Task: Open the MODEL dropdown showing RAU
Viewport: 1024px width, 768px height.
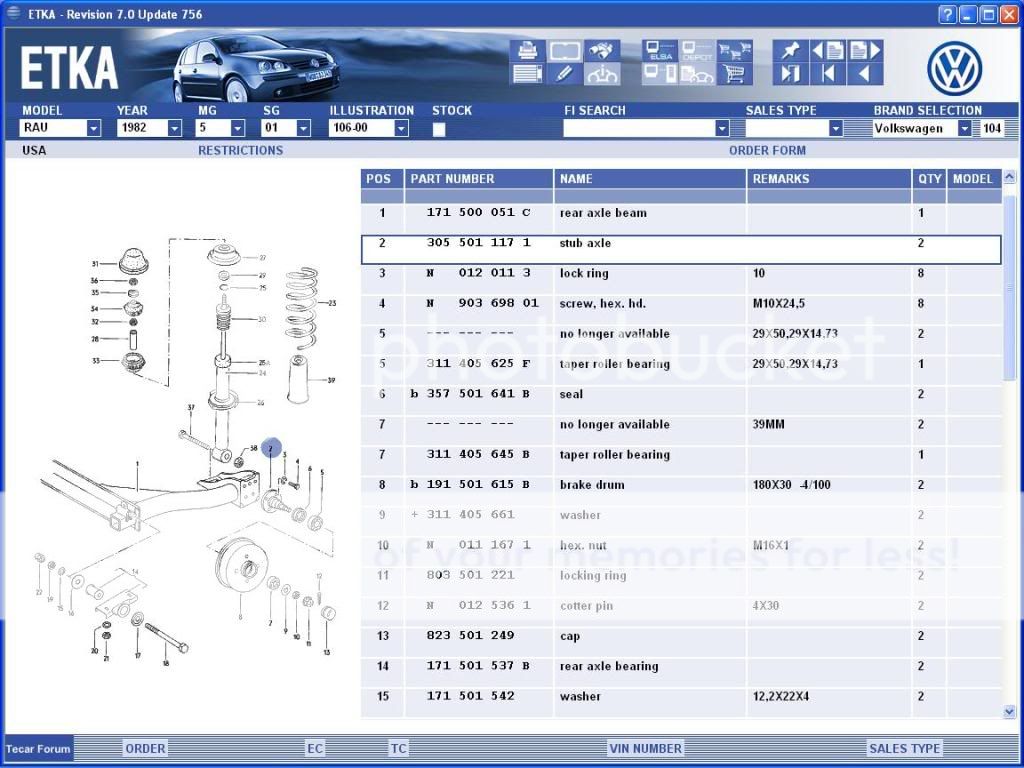Action: point(93,129)
